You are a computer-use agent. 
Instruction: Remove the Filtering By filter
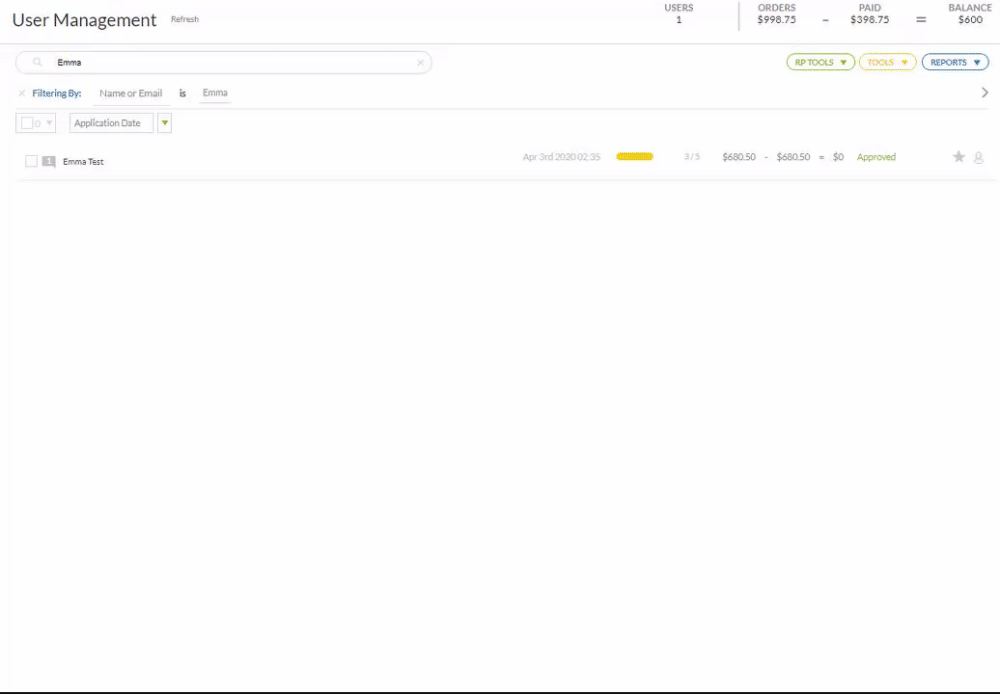coord(22,93)
